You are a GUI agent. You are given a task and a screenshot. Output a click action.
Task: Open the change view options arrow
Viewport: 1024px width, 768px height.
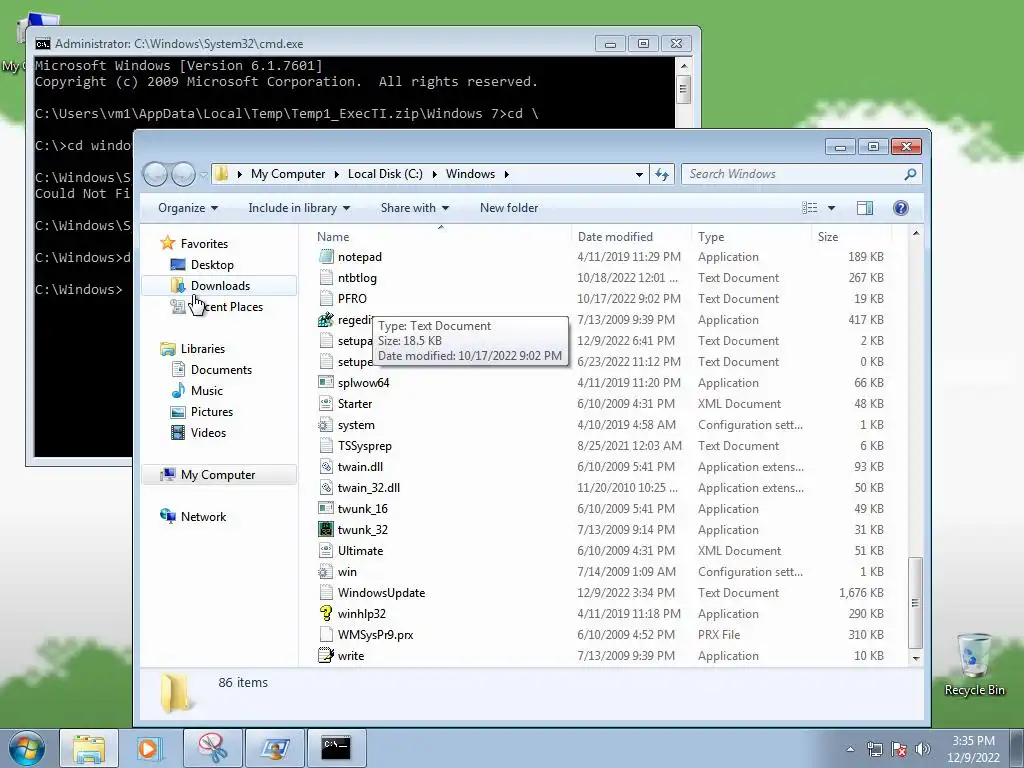point(831,208)
